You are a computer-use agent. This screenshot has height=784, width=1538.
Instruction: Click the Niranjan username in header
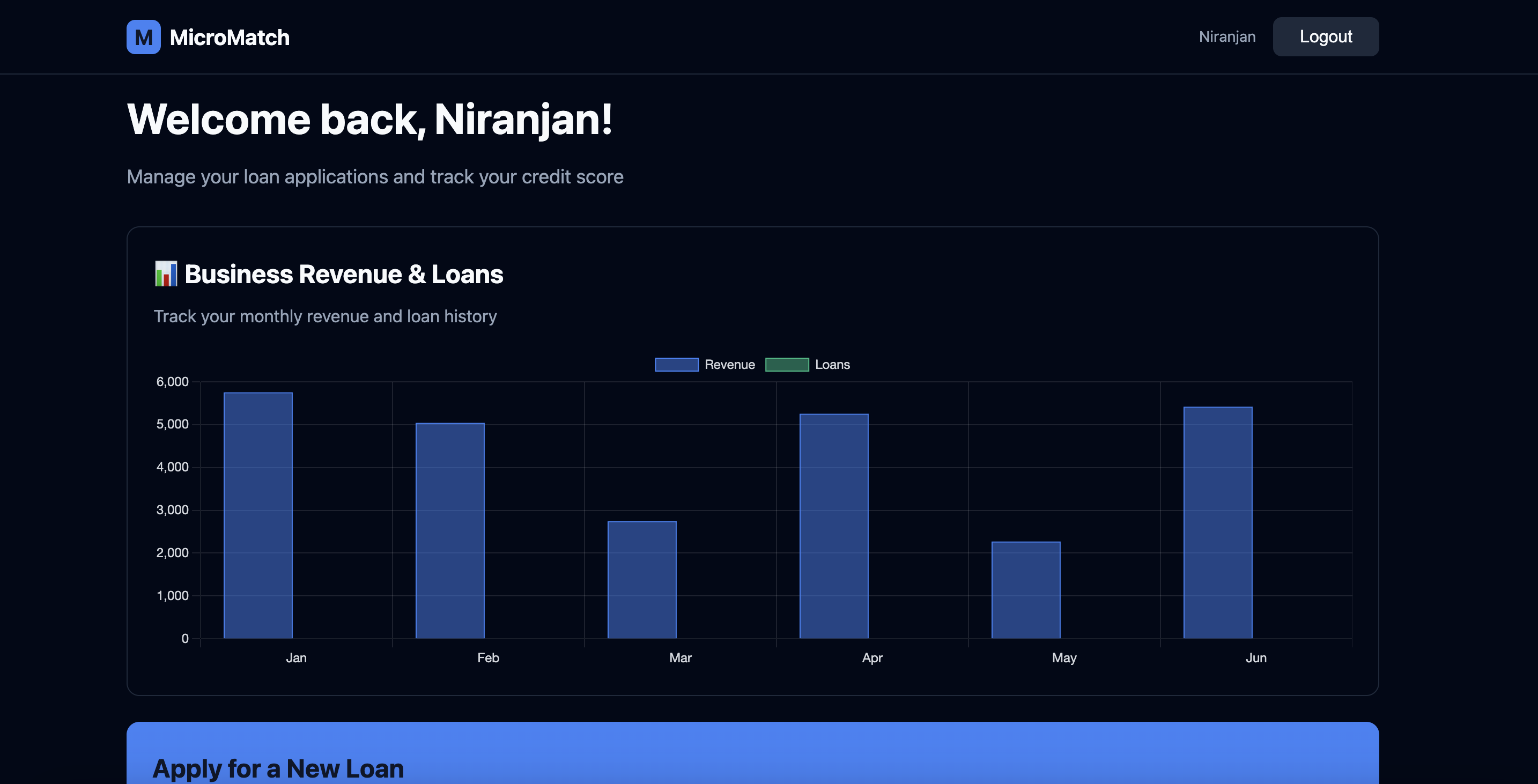click(1226, 37)
